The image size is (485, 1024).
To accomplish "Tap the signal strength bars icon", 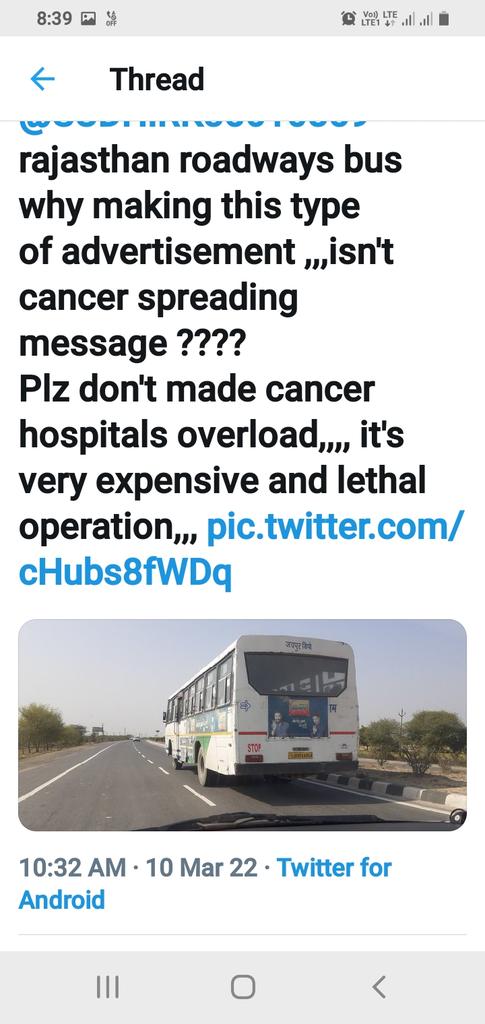I will coord(418,20).
